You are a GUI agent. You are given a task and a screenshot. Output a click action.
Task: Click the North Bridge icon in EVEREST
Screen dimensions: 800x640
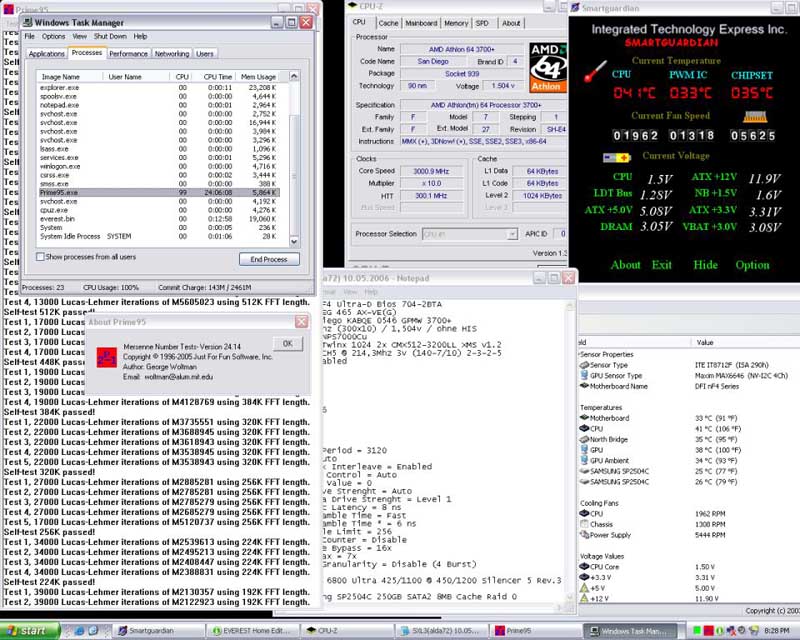pos(584,439)
